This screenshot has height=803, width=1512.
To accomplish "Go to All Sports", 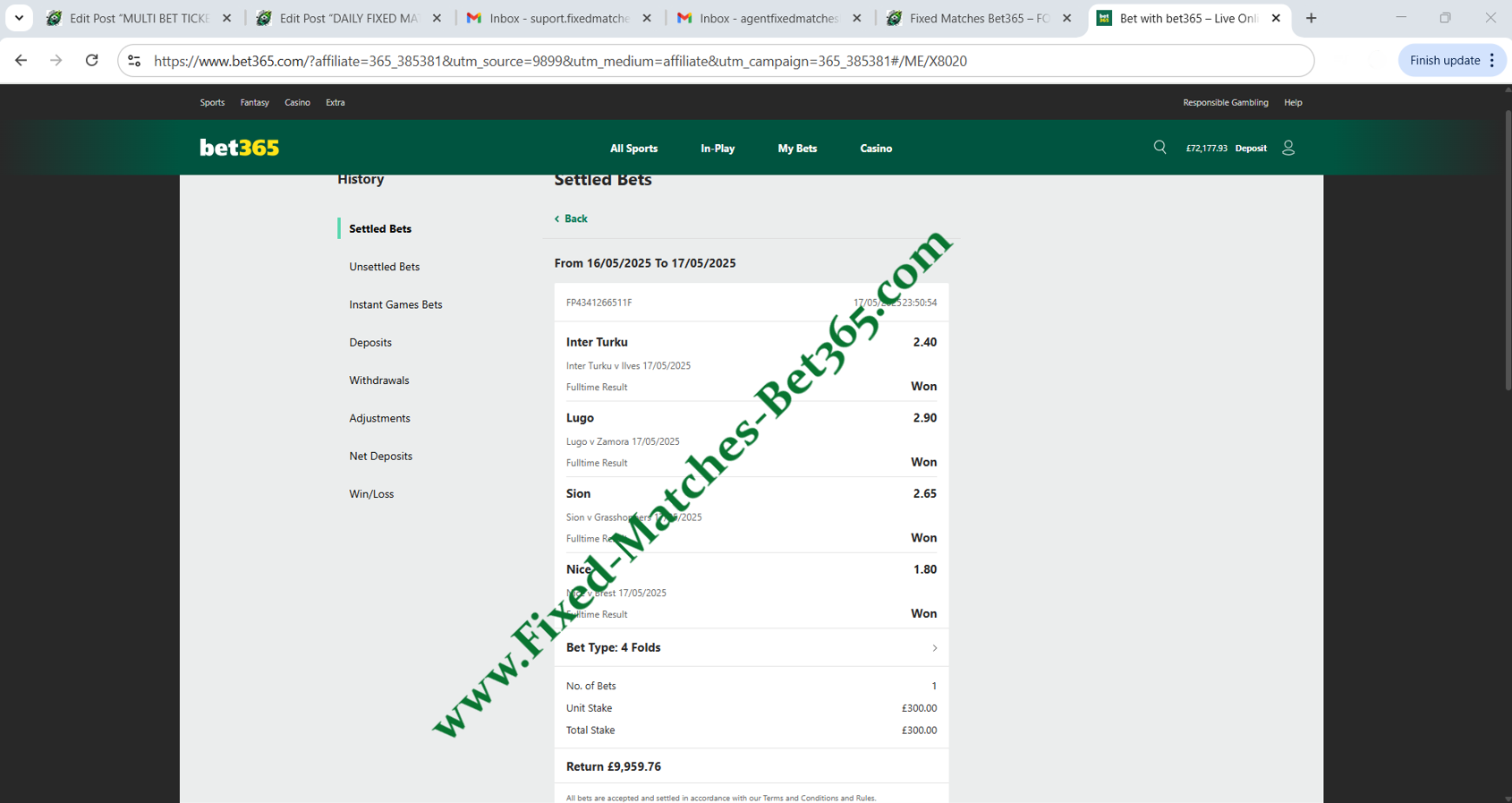I will coord(633,149).
